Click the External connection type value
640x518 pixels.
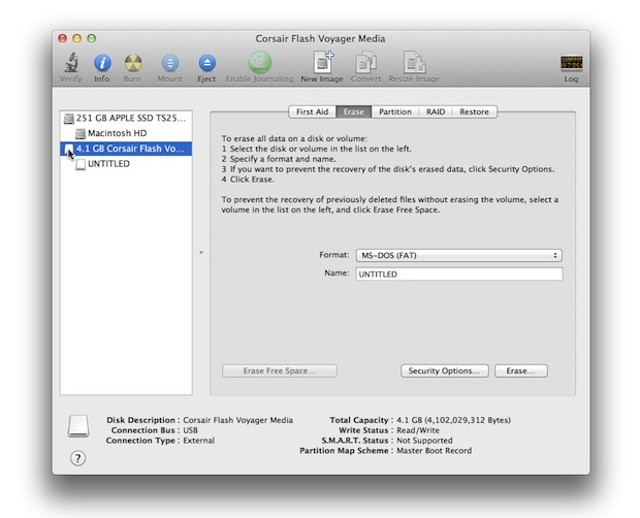point(199,440)
